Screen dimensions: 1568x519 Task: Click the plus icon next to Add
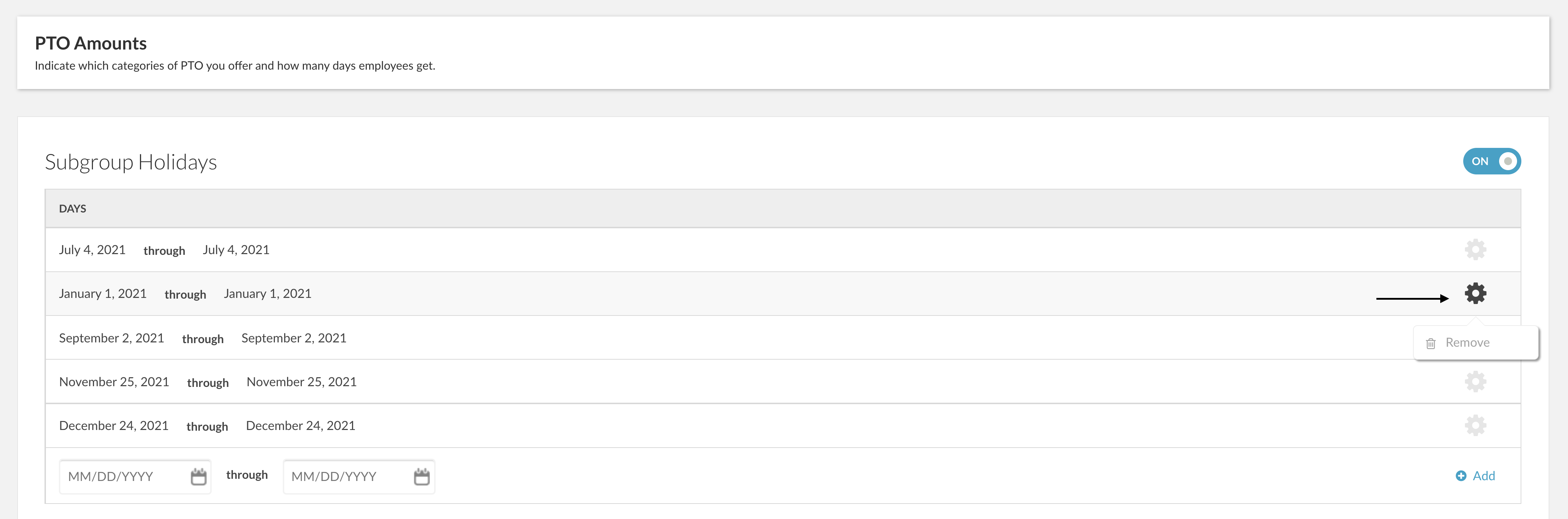click(x=1461, y=476)
